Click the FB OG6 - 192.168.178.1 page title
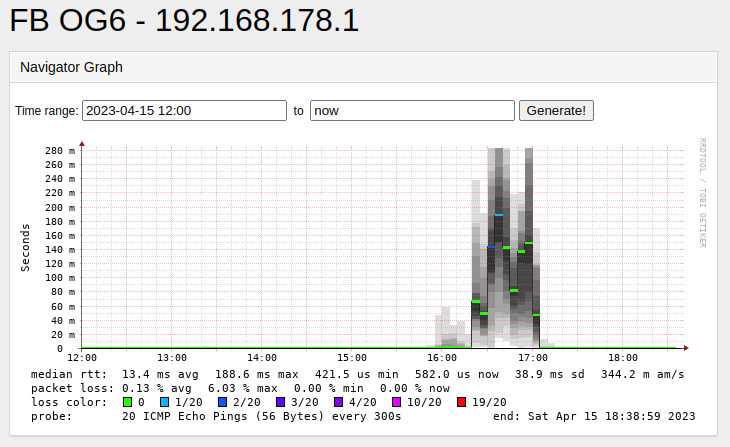Viewport: 730px width, 447px height. [x=184, y=21]
